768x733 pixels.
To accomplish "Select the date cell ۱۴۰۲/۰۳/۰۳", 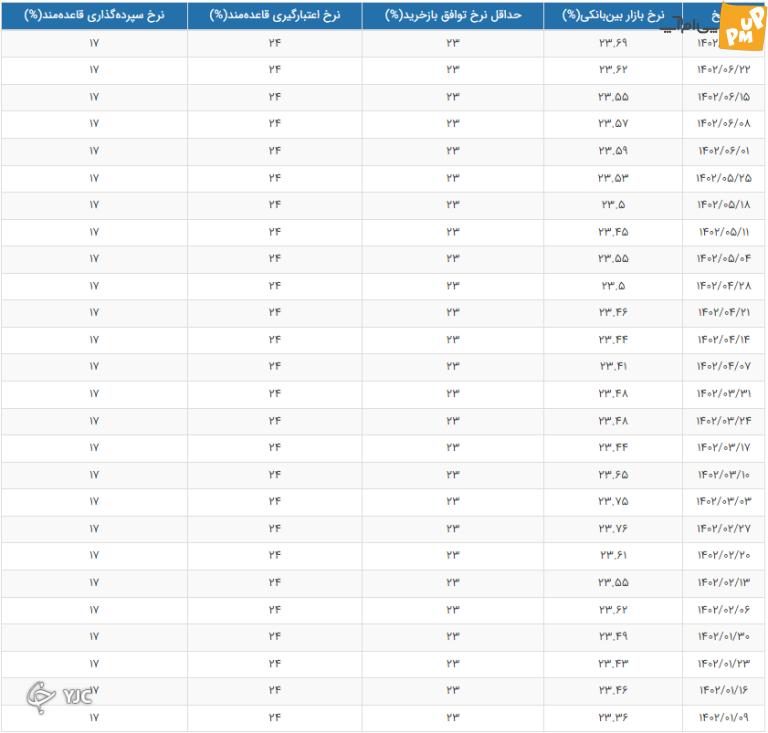I will point(724,501).
